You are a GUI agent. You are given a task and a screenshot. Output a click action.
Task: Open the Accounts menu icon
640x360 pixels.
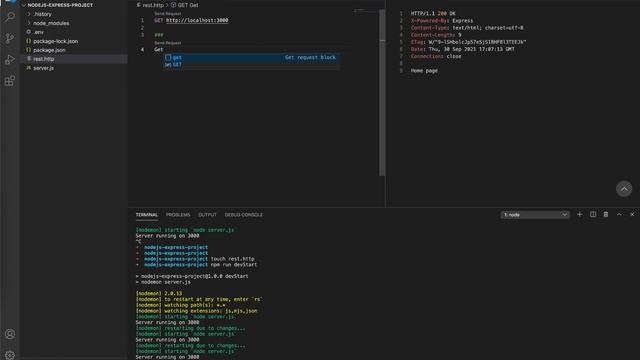coord(10,334)
